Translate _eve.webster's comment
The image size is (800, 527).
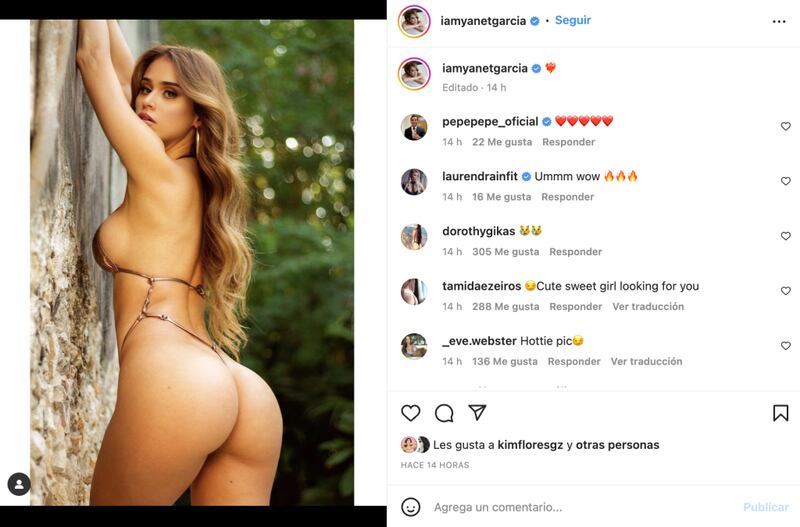coord(646,362)
